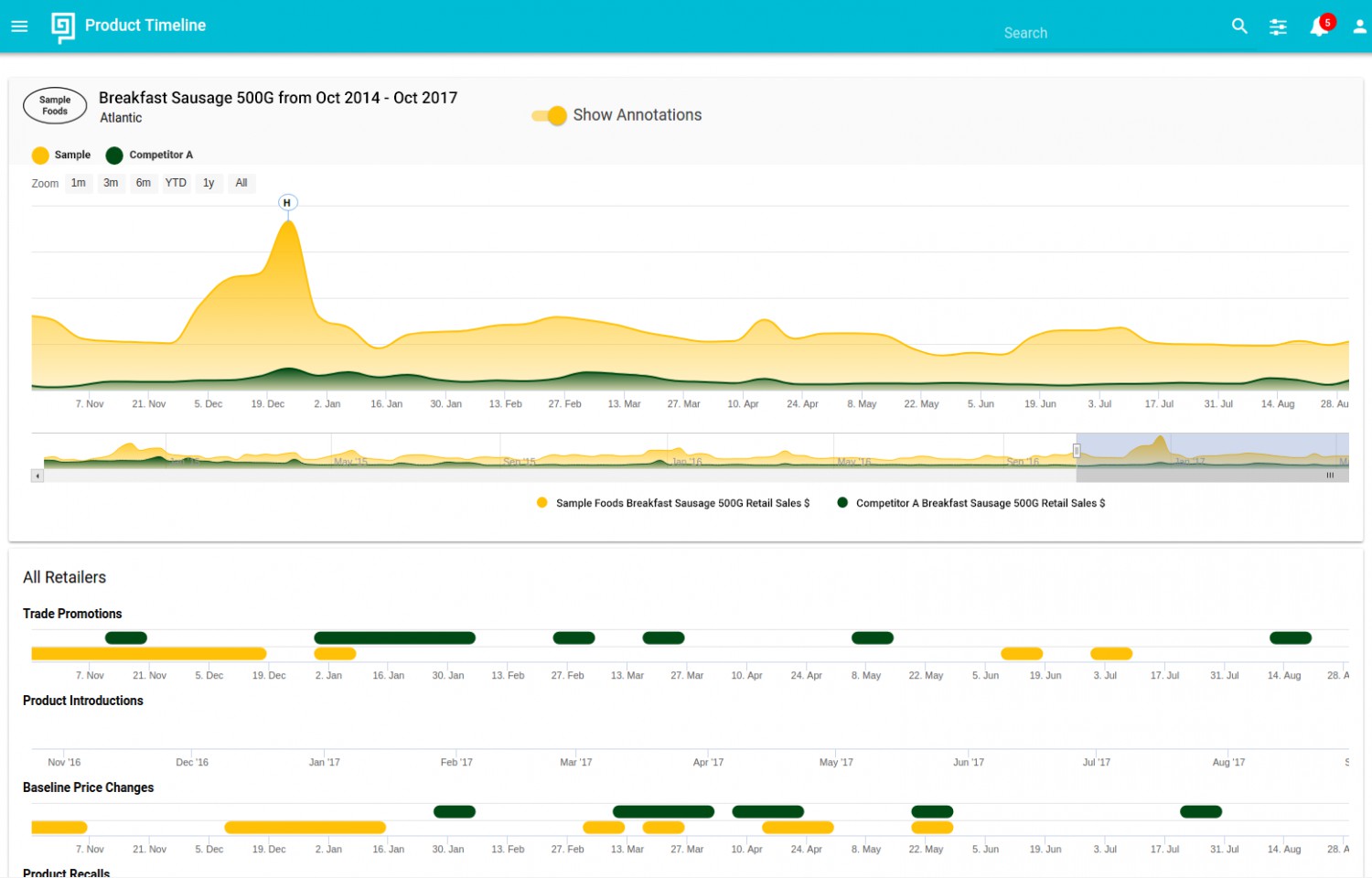Open notifications bell with 5 badge
The height and width of the screenshot is (878, 1372).
click(x=1321, y=26)
